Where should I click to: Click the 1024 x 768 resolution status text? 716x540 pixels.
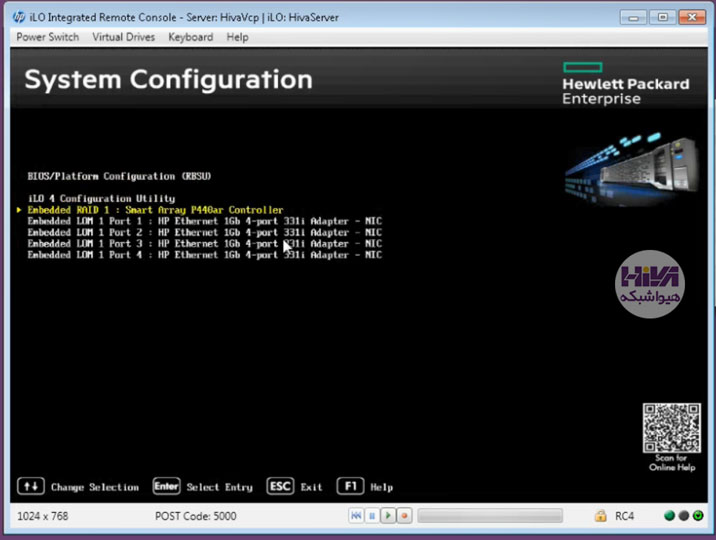pyautogui.click(x=42, y=516)
